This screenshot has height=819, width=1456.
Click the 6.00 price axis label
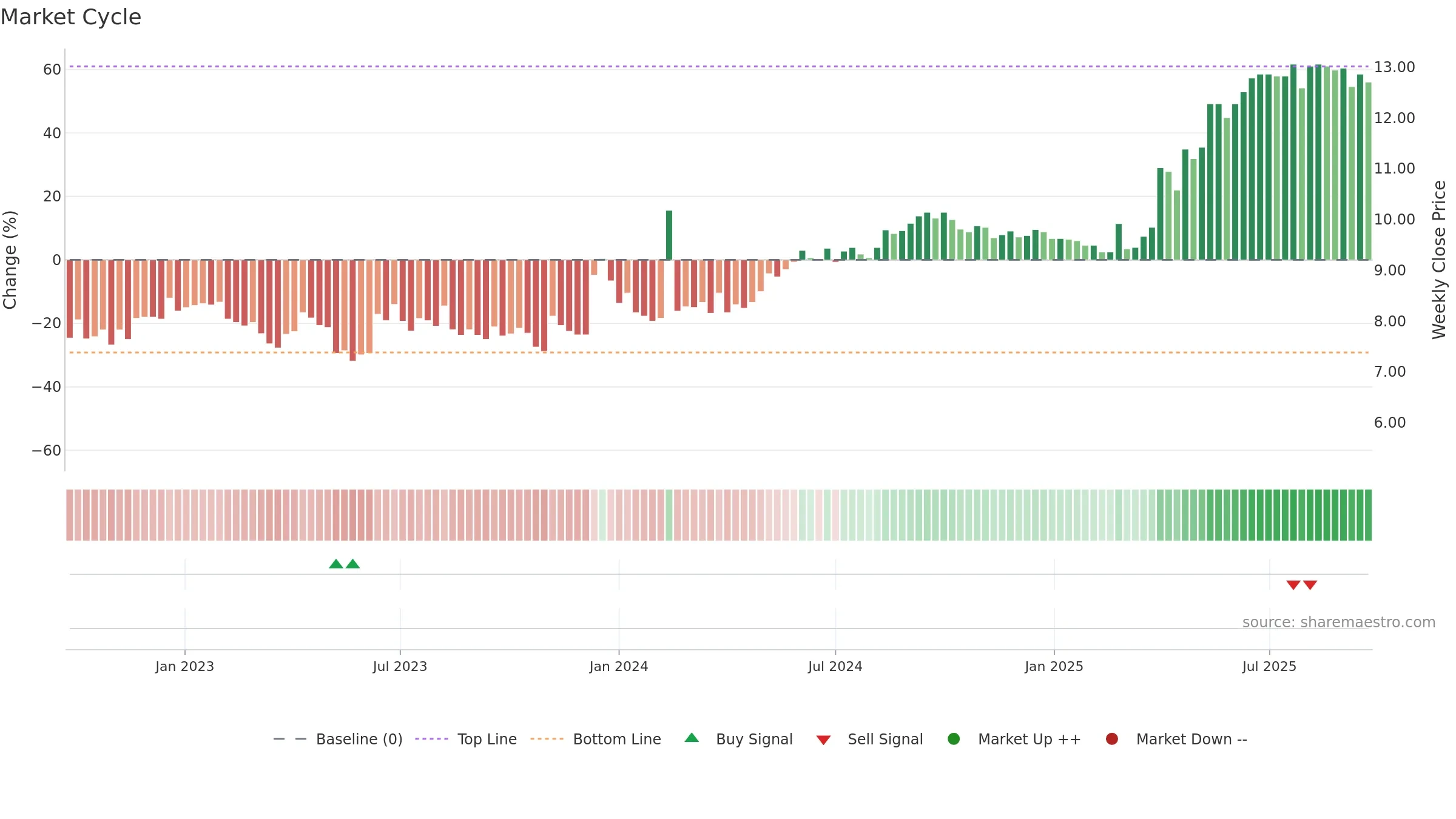1390,422
